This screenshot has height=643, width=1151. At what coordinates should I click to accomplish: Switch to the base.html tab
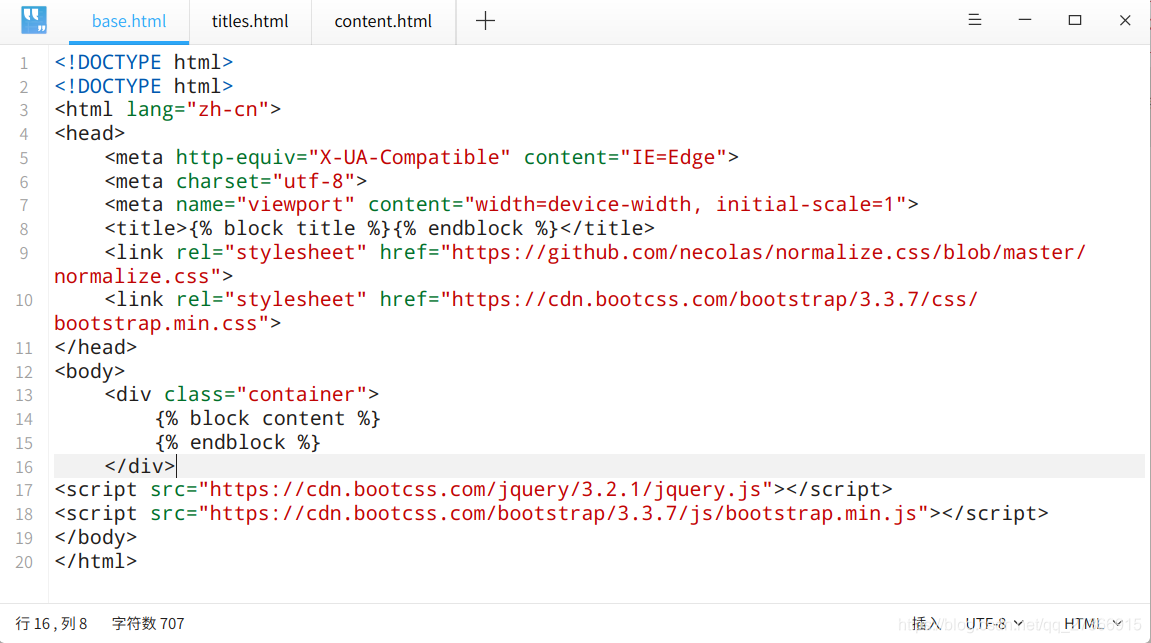(x=129, y=21)
